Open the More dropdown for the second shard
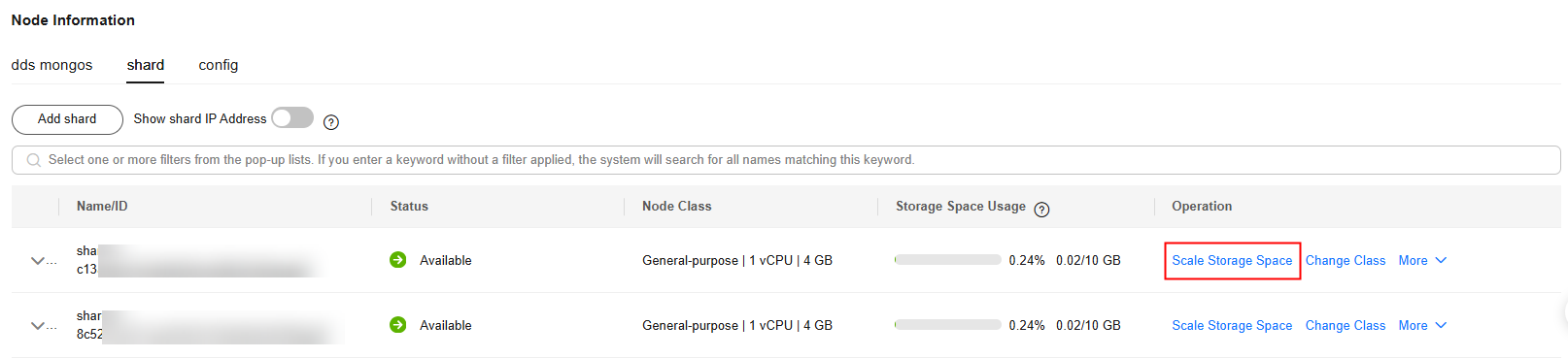 pos(1422,325)
